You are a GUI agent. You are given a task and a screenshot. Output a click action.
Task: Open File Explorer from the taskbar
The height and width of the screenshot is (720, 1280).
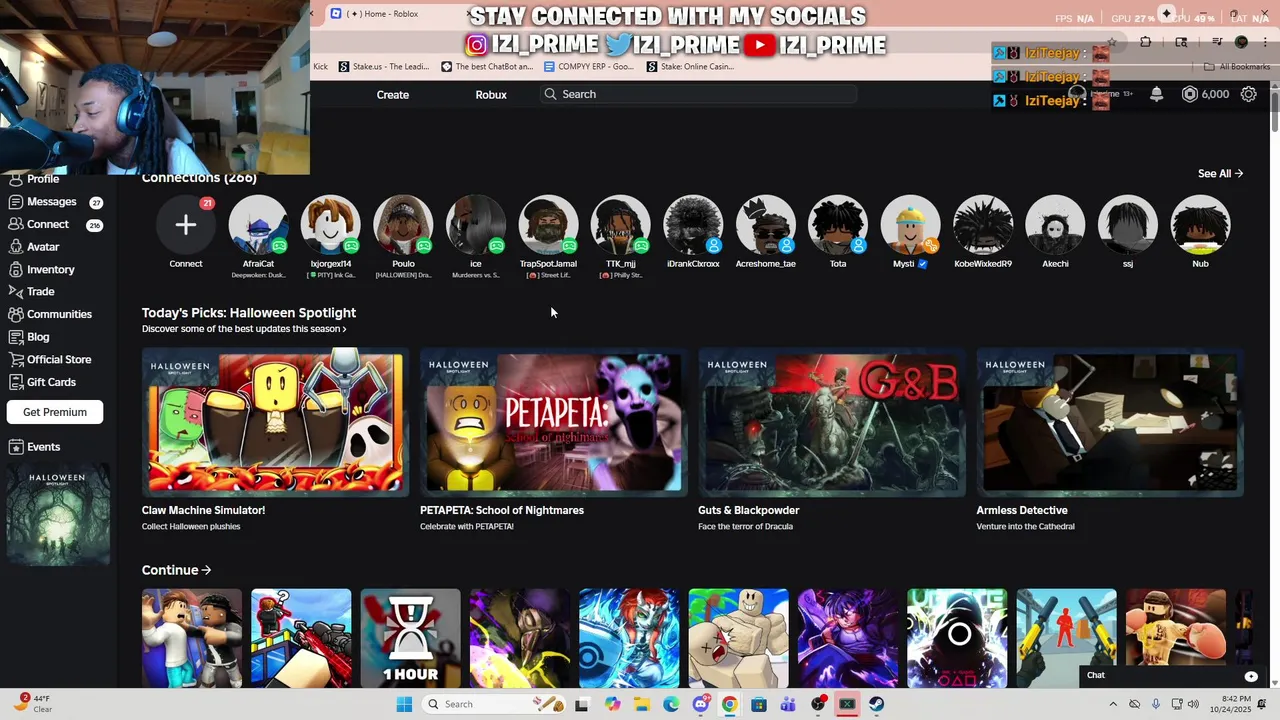[x=641, y=704]
